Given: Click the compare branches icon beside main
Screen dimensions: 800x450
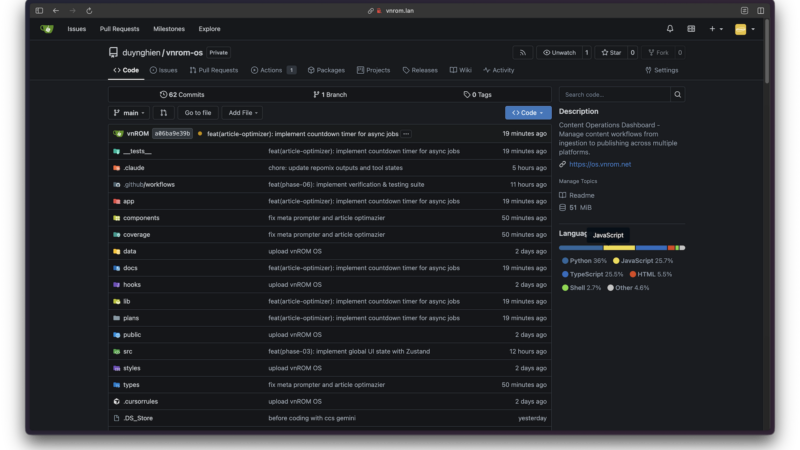Looking at the screenshot, I should (x=163, y=113).
